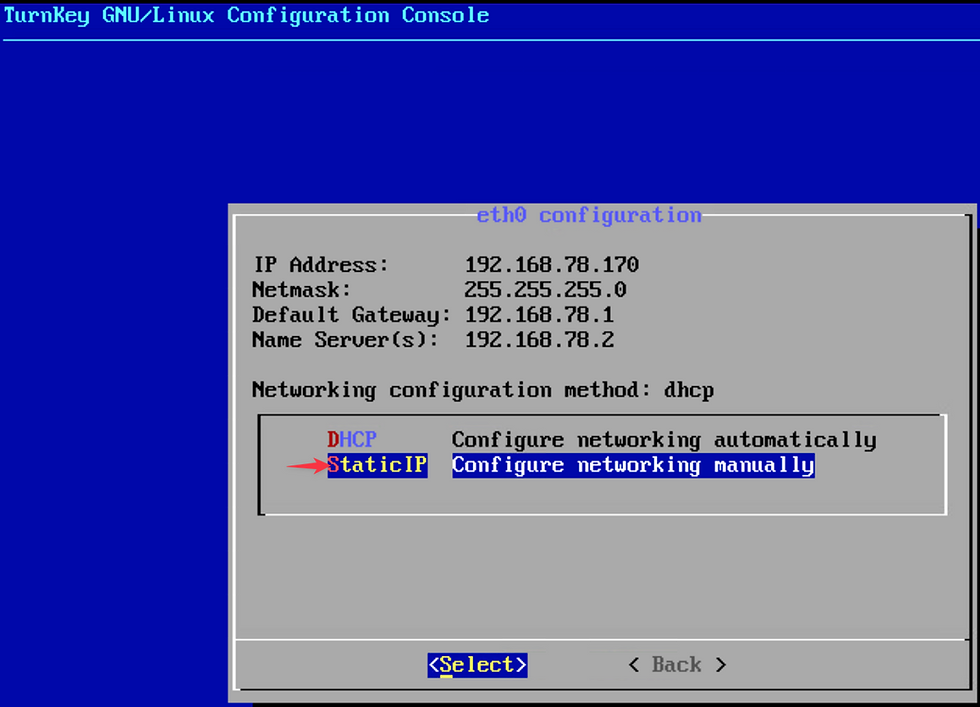Click the Select button
Screen dimensions: 980x707
[478, 664]
